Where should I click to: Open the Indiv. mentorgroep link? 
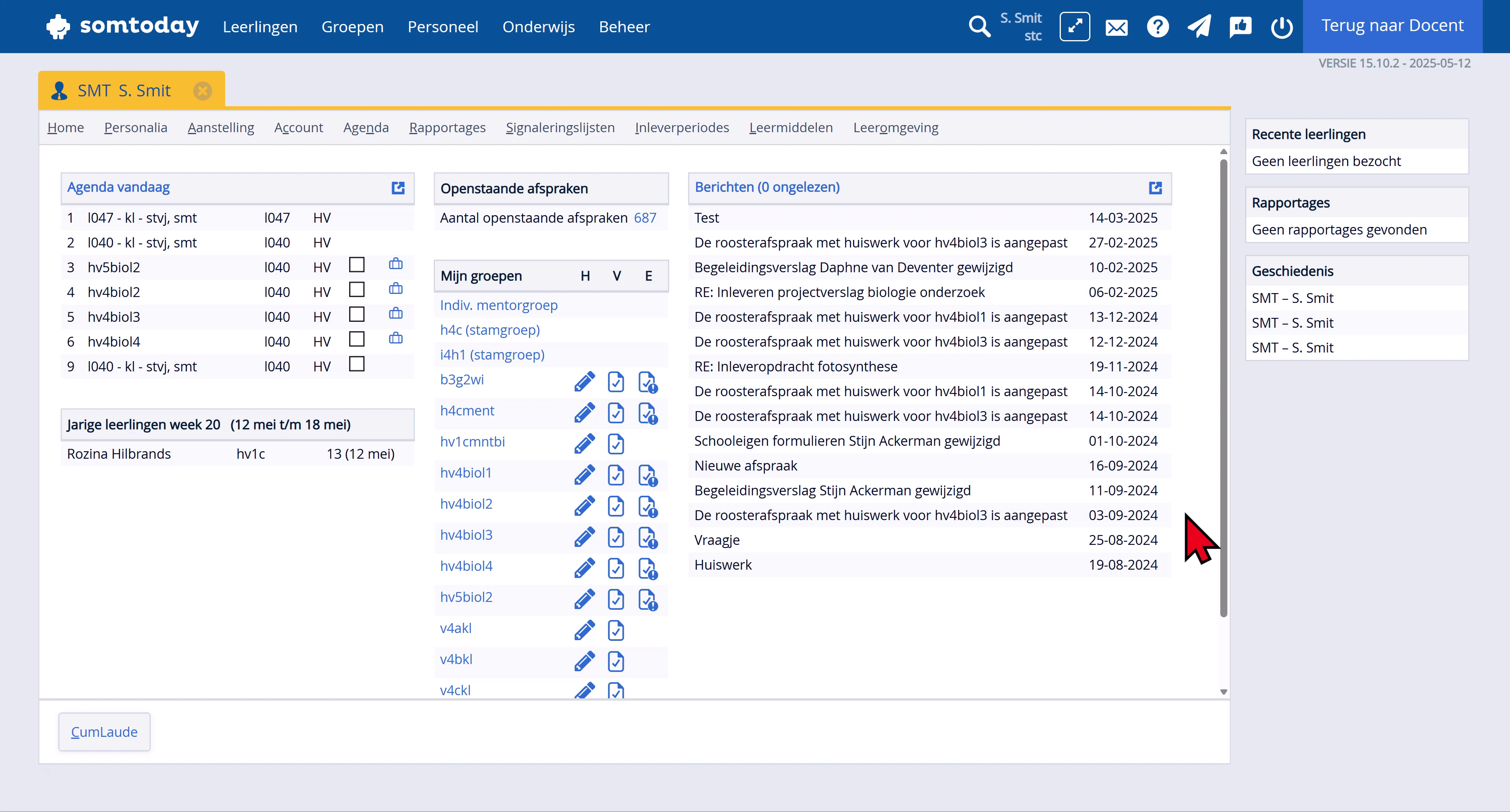(499, 305)
